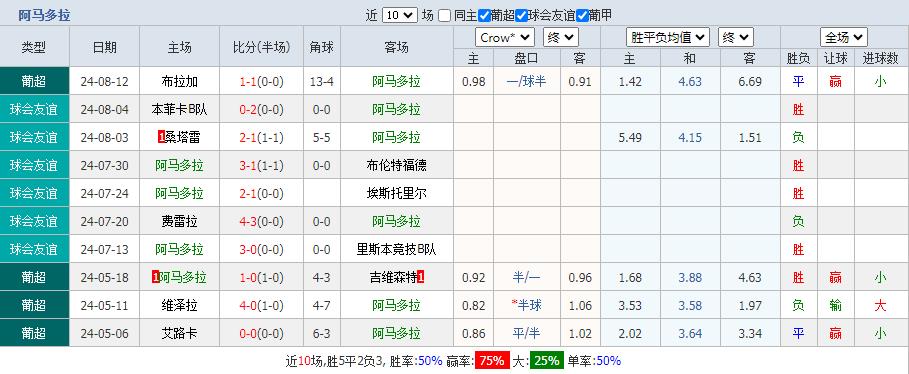
Task: Open the 胜平负均值 dropdown
Action: (x=668, y=38)
